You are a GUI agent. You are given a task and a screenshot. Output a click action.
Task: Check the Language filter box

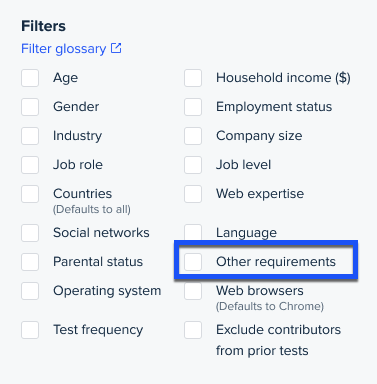tap(193, 232)
